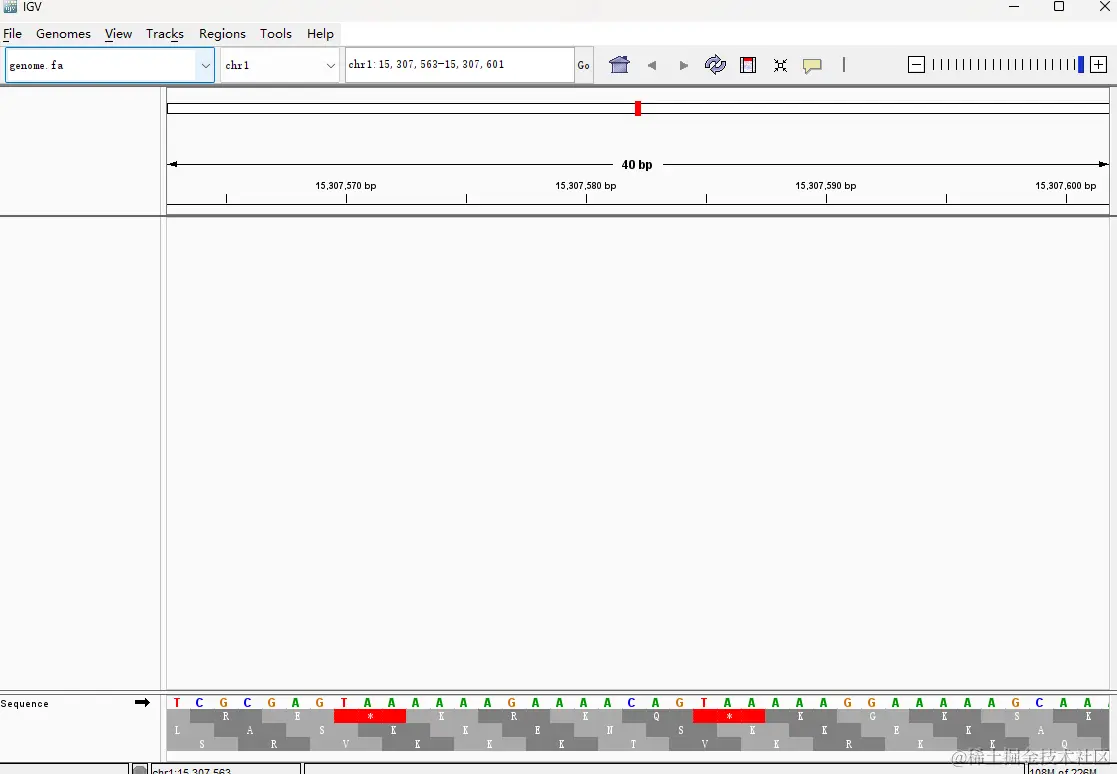The image size is (1117, 774).
Task: Refresh the view with the reload icon
Action: click(x=715, y=65)
